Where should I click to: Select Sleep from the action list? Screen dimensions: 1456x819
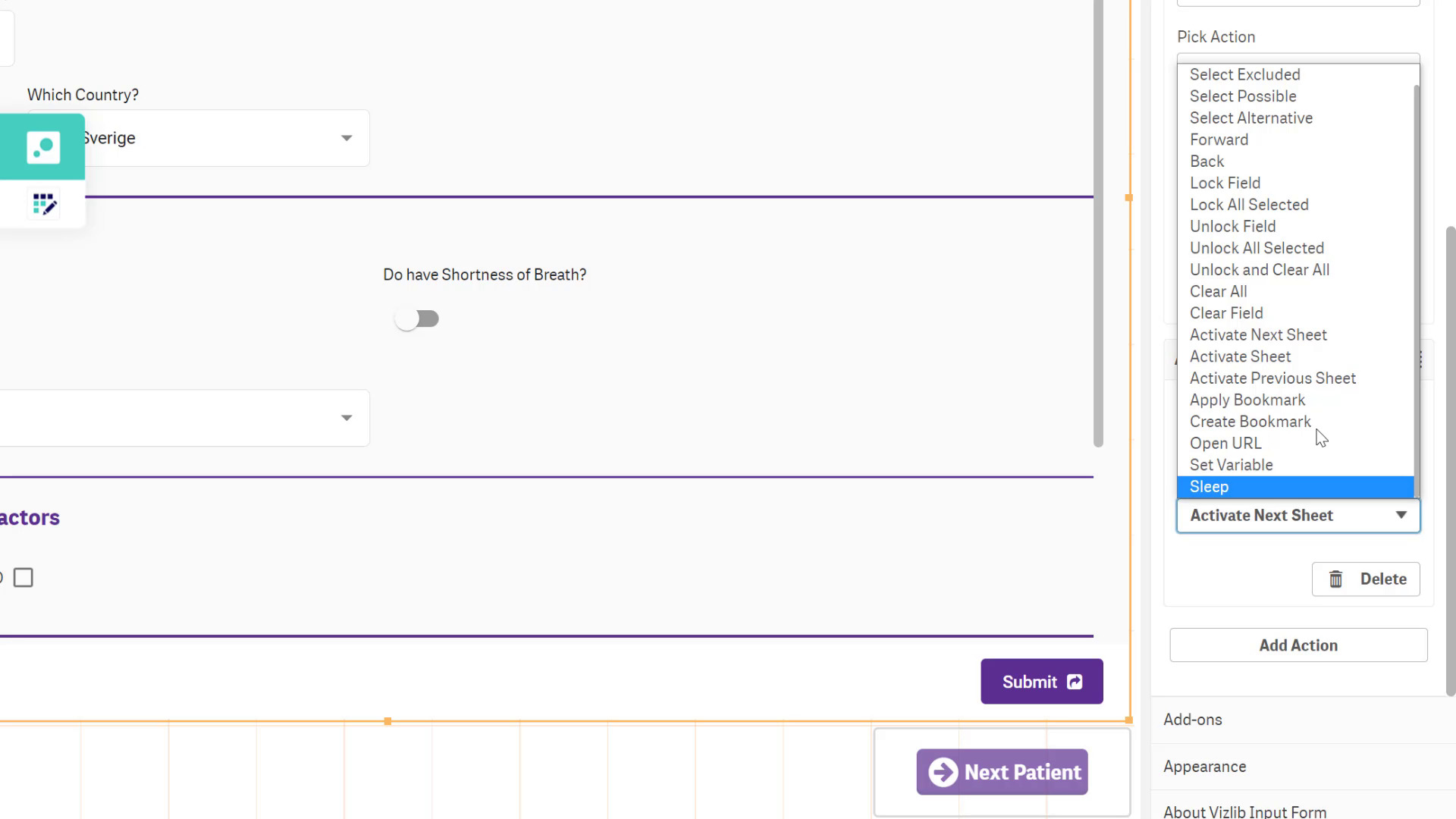pos(1209,487)
